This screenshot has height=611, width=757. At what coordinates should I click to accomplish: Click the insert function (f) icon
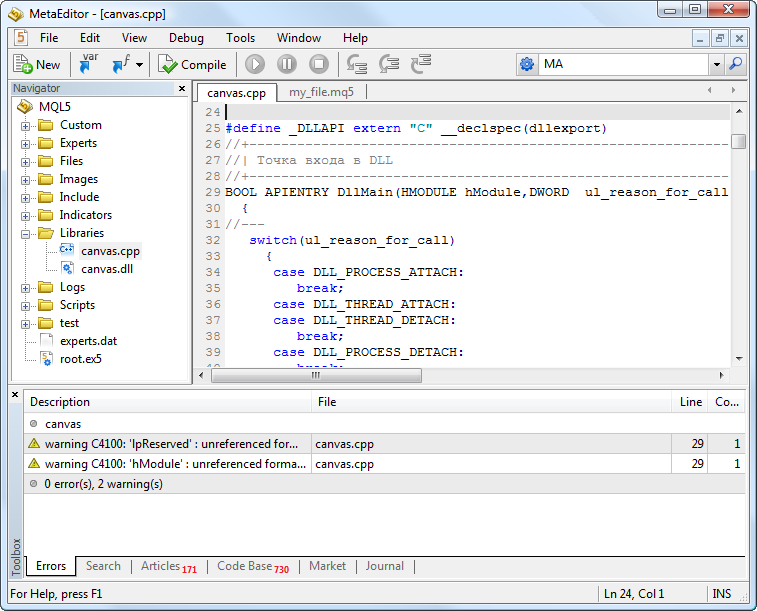tap(120, 64)
